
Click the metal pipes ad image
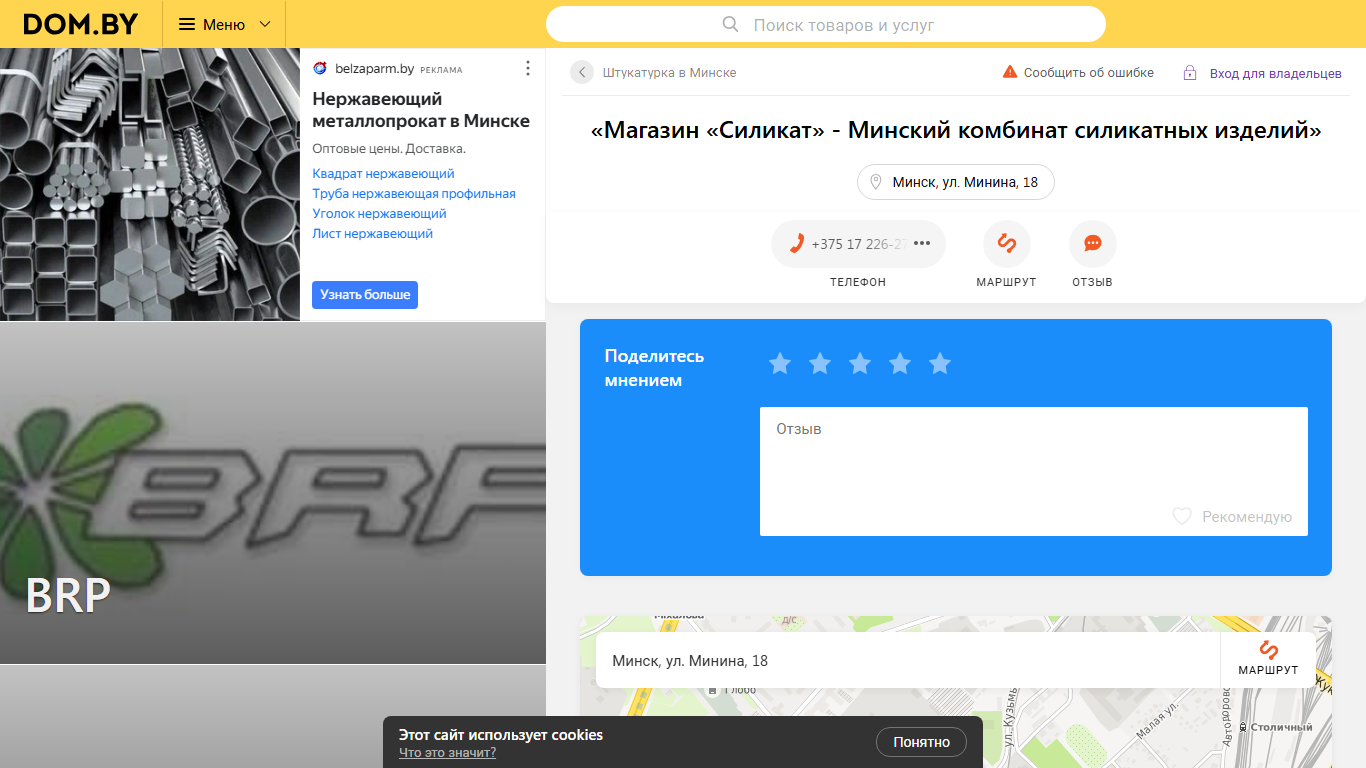[150, 184]
